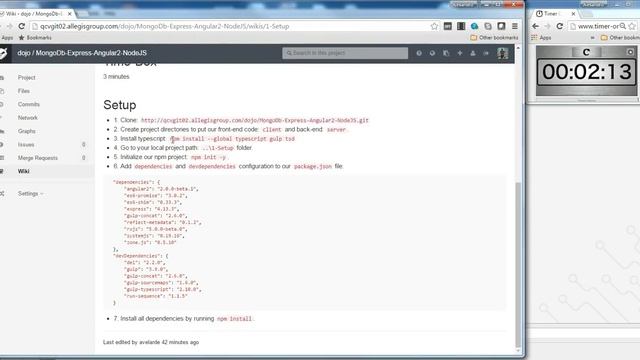
Task: Click the search in this project field
Action: (x=345, y=53)
